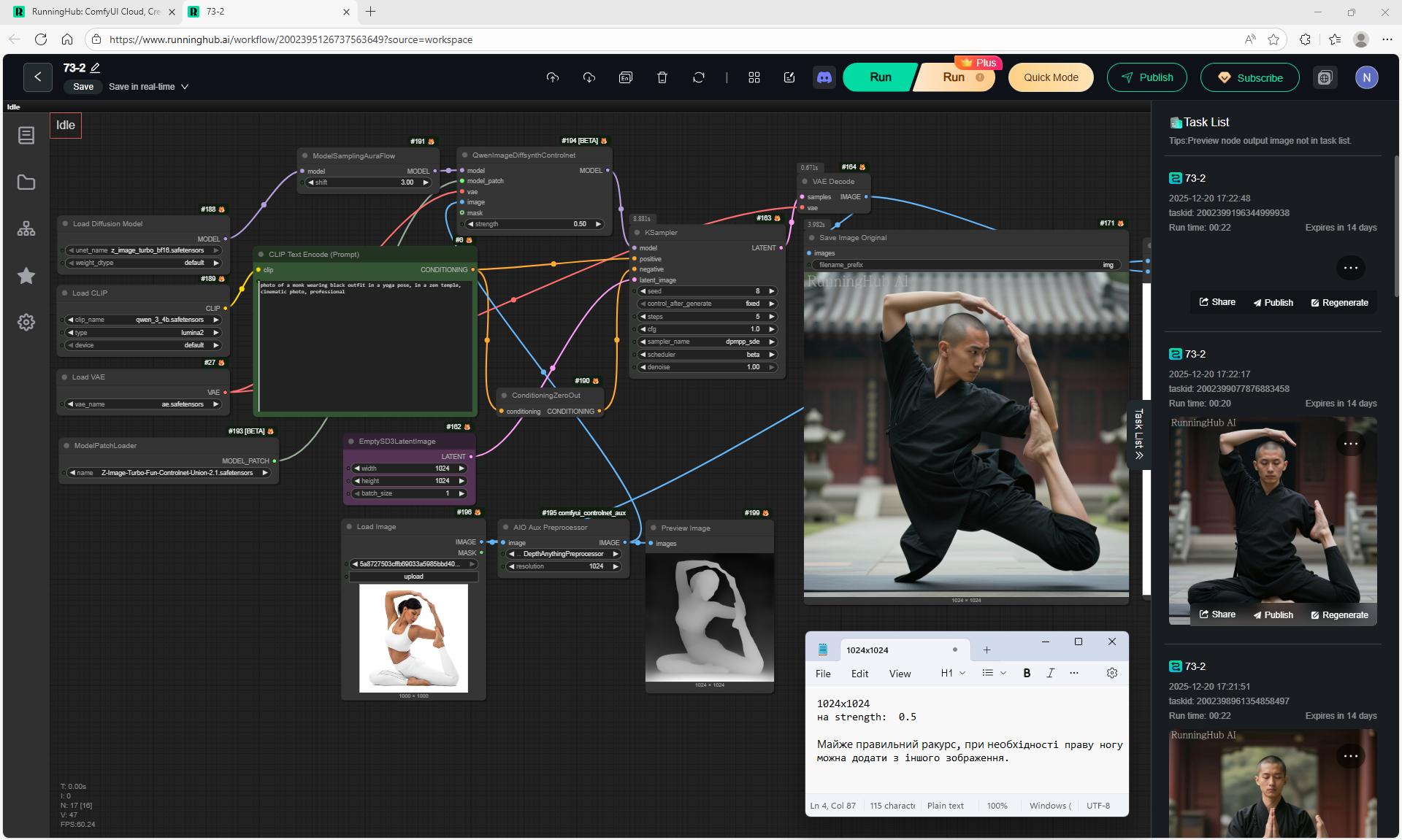
Task: Open the Discord icon link
Action: (824, 77)
